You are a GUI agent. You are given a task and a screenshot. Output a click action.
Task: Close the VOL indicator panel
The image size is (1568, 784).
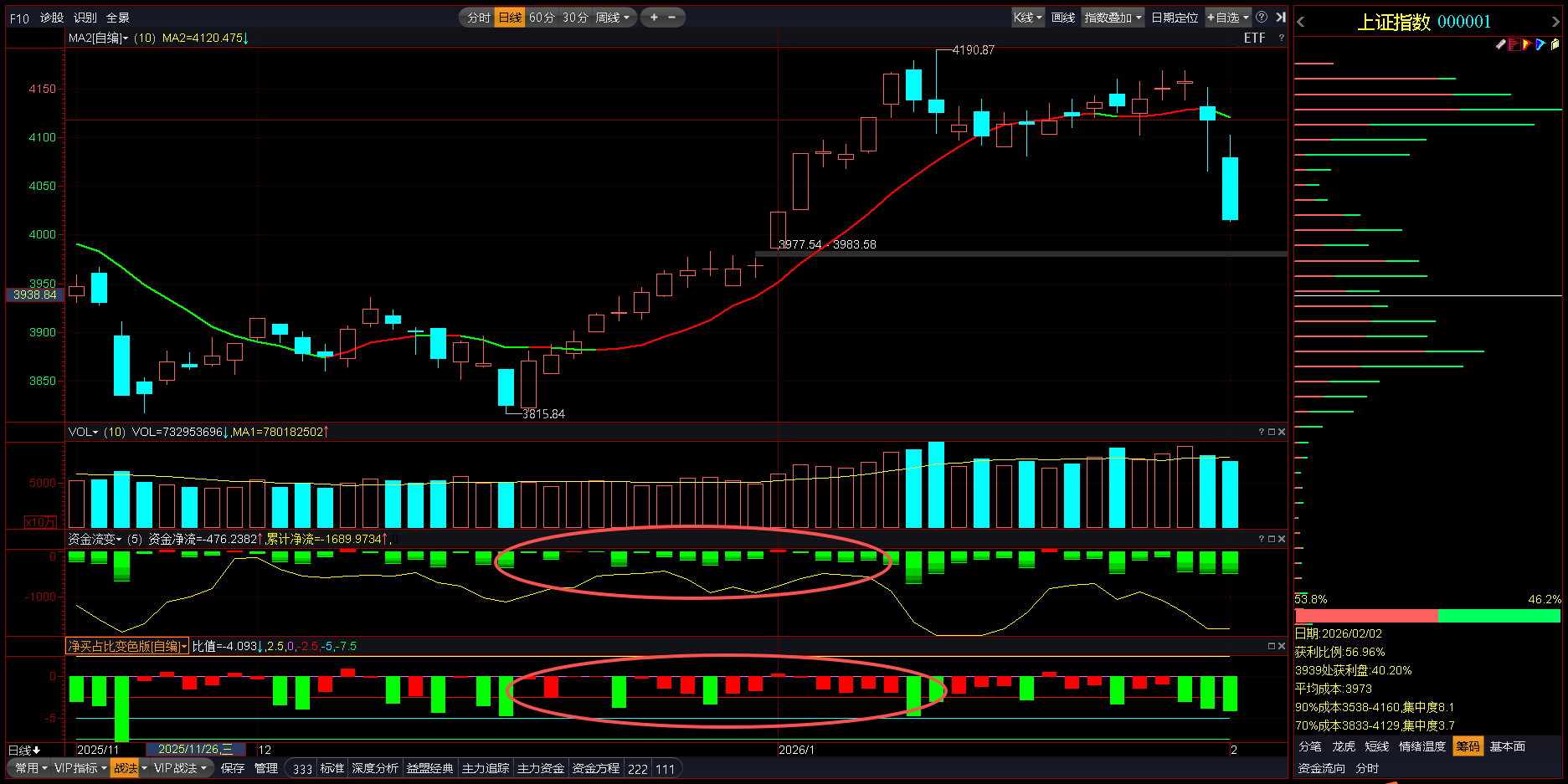(1282, 432)
